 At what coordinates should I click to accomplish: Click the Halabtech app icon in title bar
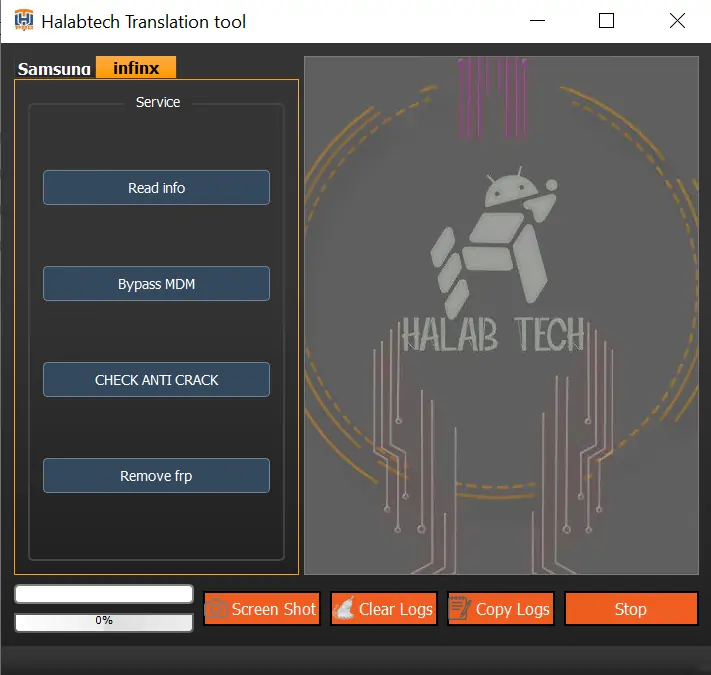(24, 20)
